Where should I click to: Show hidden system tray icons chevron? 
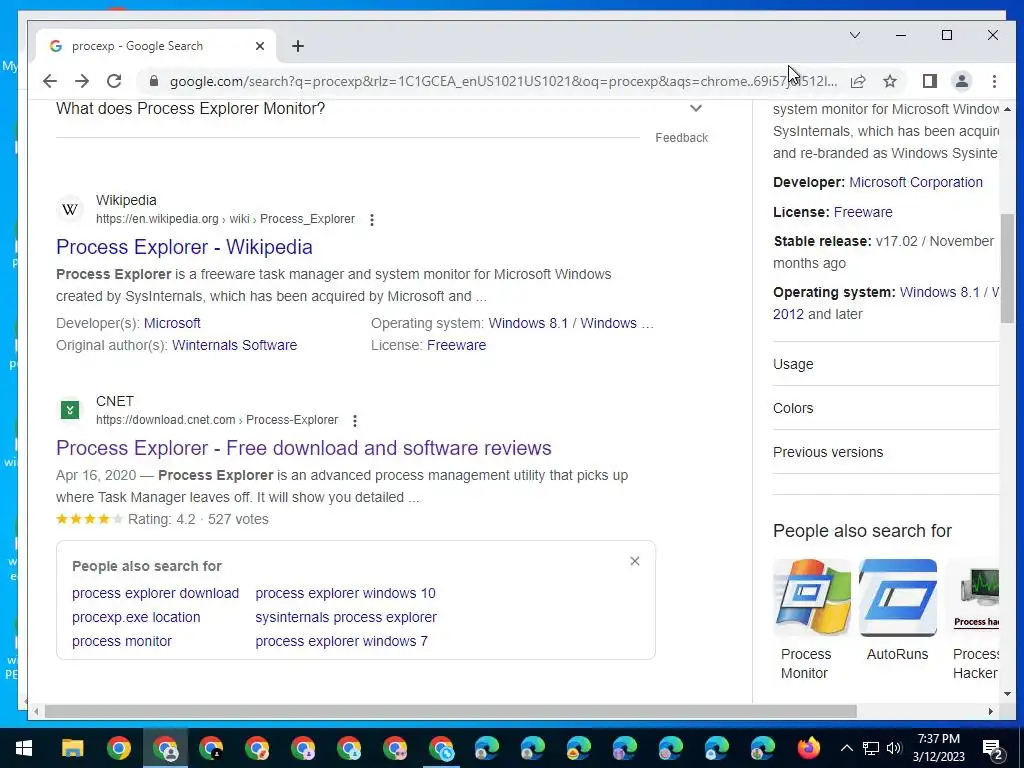846,748
